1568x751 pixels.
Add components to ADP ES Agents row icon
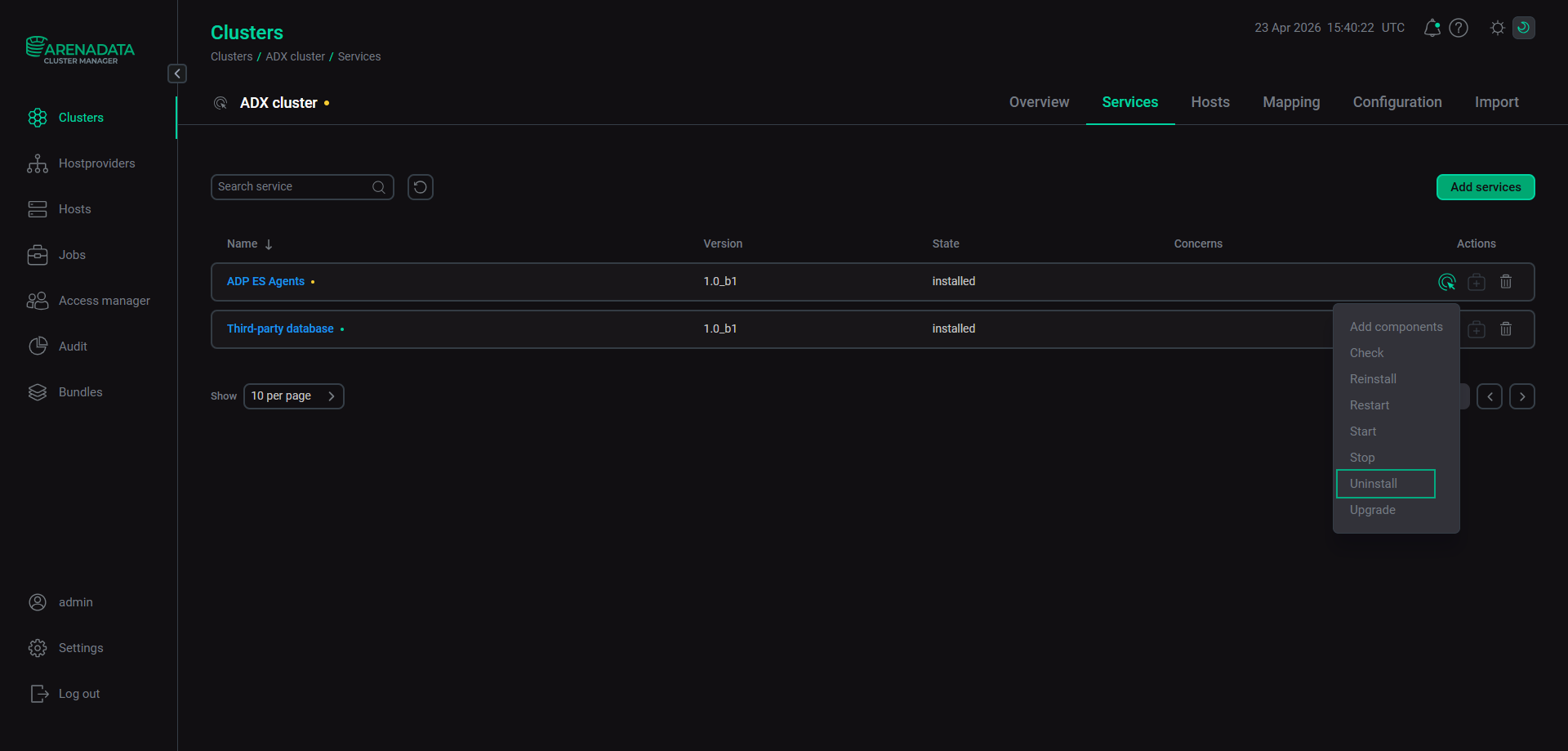[1477, 282]
